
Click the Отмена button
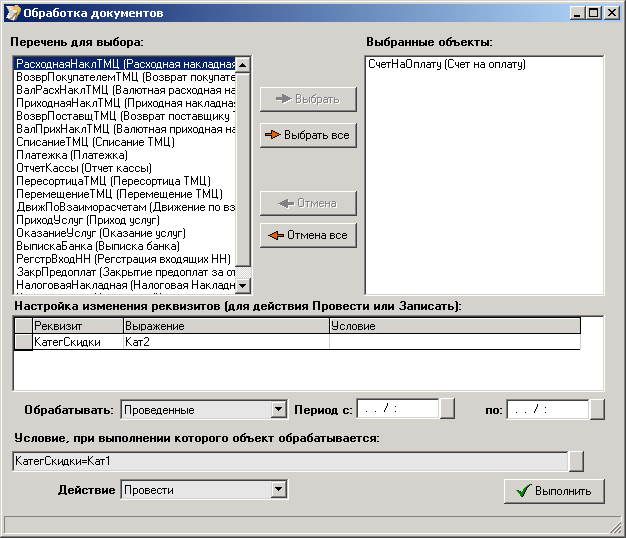pos(308,203)
